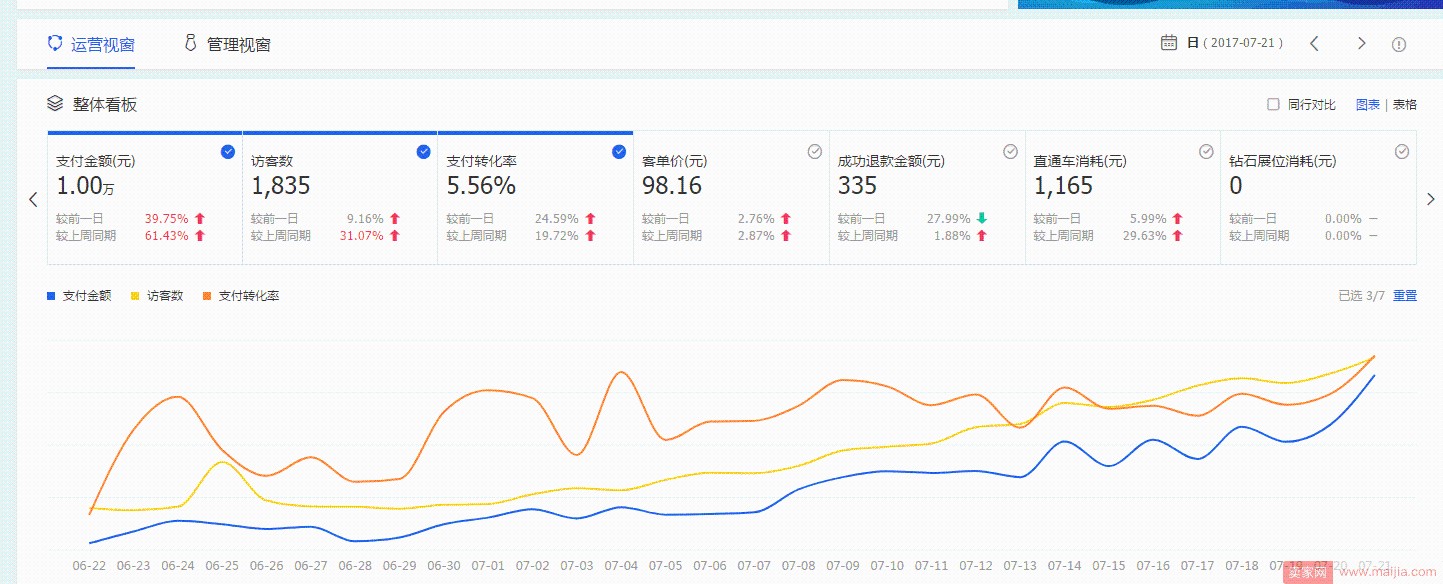Click the 06-22 date on chart axis

90,566
